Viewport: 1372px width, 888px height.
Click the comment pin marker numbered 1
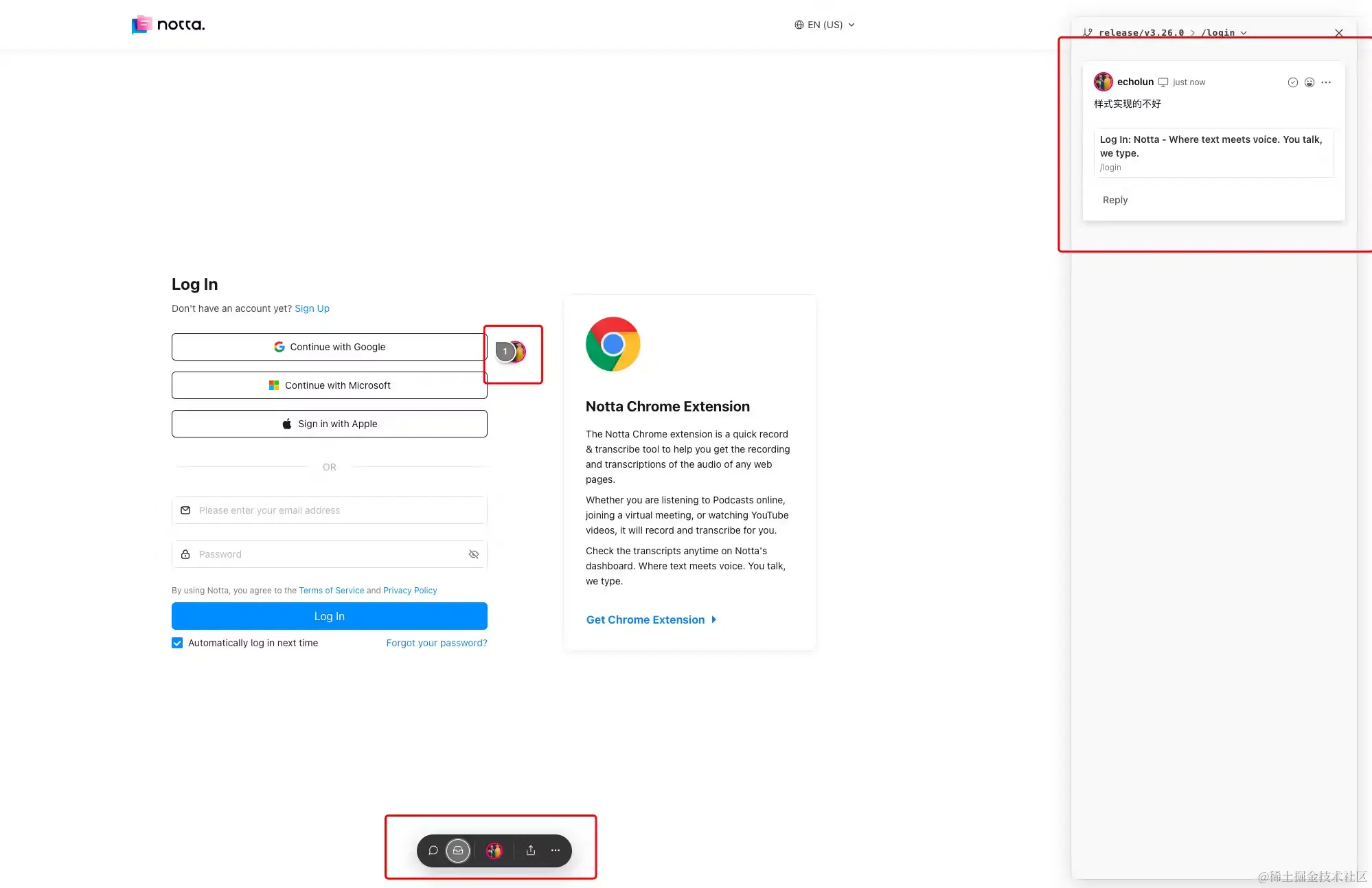click(505, 352)
